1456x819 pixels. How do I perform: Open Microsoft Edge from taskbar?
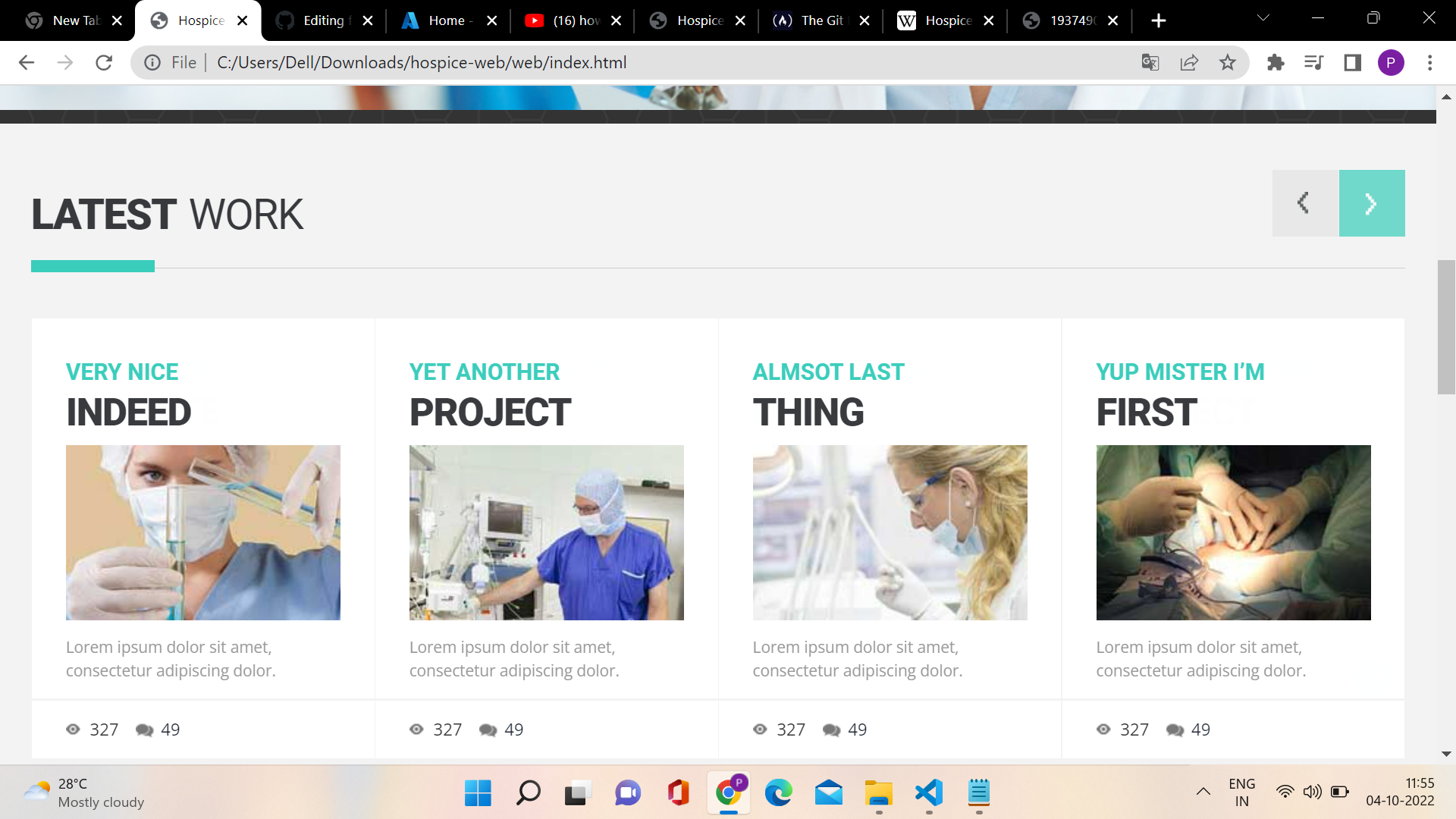[x=778, y=793]
